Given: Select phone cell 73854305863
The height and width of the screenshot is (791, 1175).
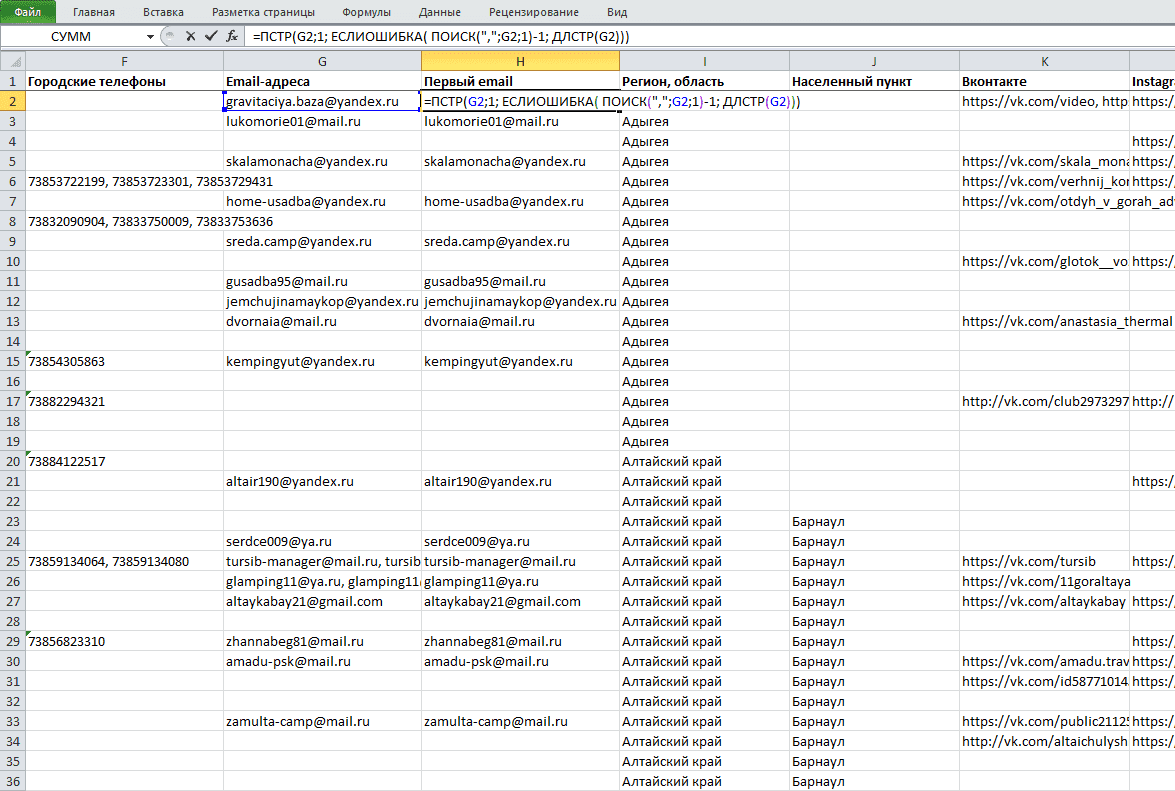Looking at the screenshot, I should [124, 361].
